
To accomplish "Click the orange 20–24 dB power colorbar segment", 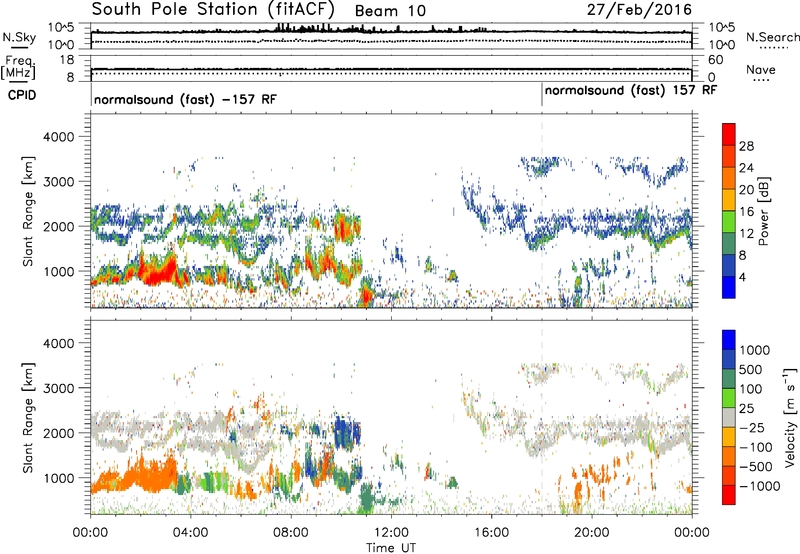I will 729,179.
